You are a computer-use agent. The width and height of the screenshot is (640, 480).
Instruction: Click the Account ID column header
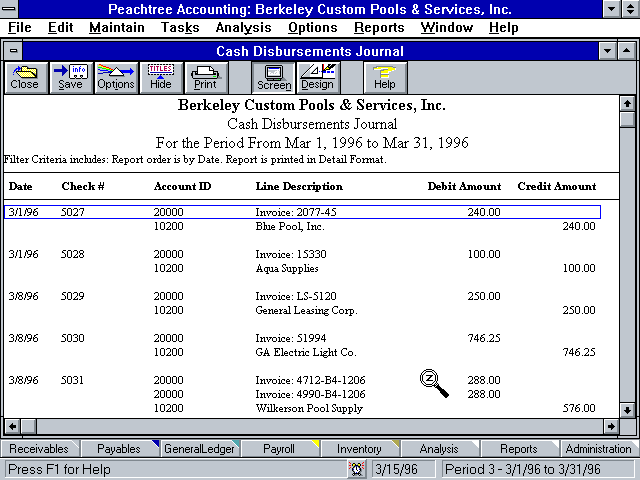pos(182,186)
